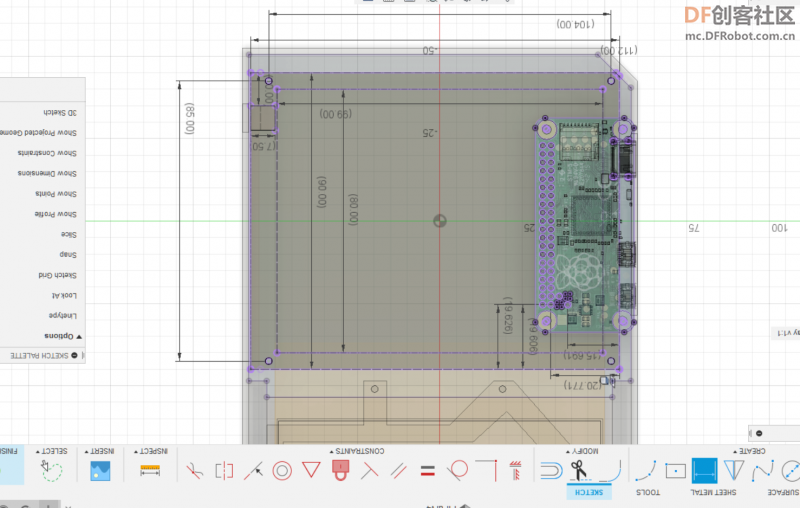Apply the Concentric constraint circles icon

[282, 470]
